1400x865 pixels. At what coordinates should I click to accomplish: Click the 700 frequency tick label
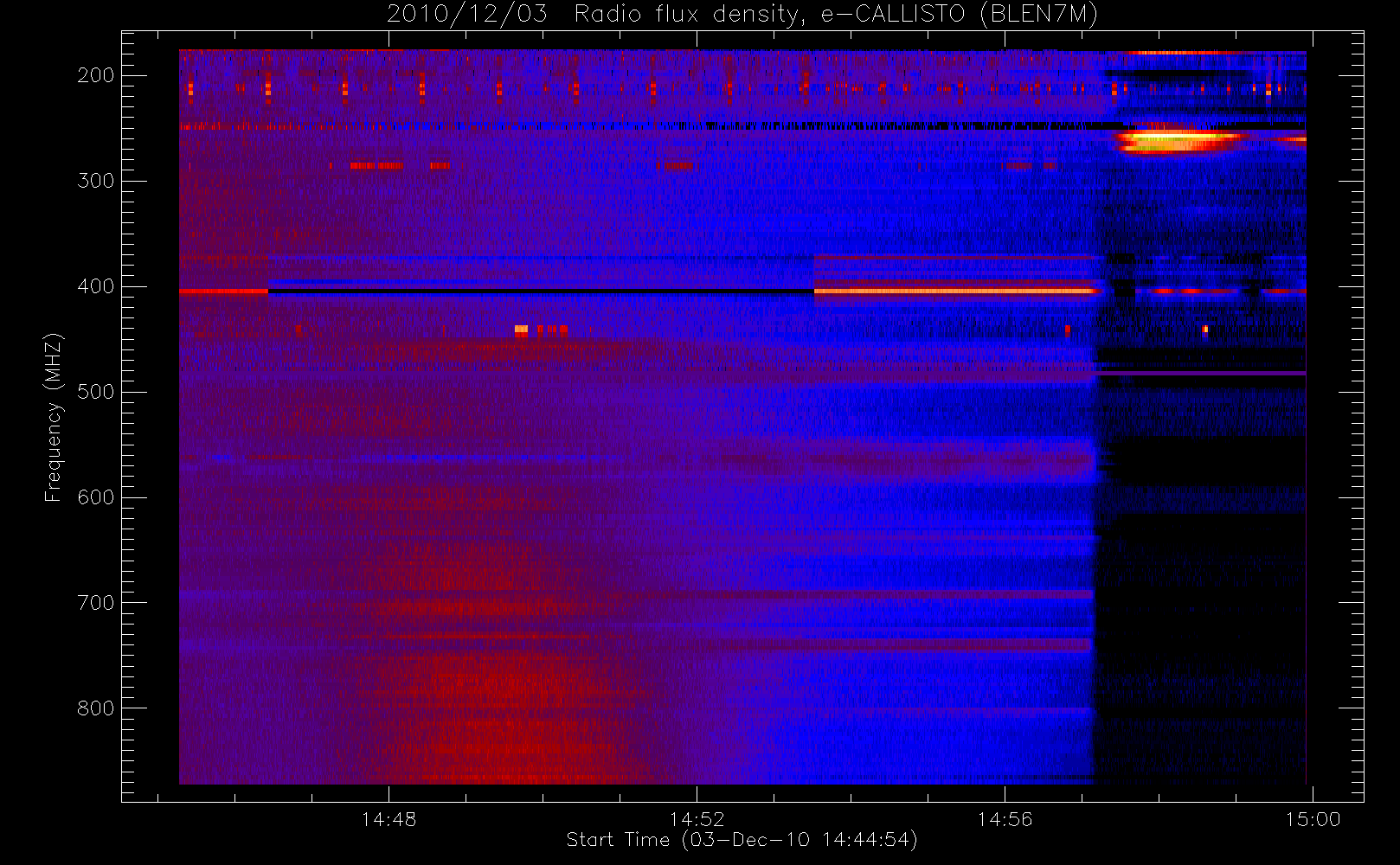pos(96,603)
